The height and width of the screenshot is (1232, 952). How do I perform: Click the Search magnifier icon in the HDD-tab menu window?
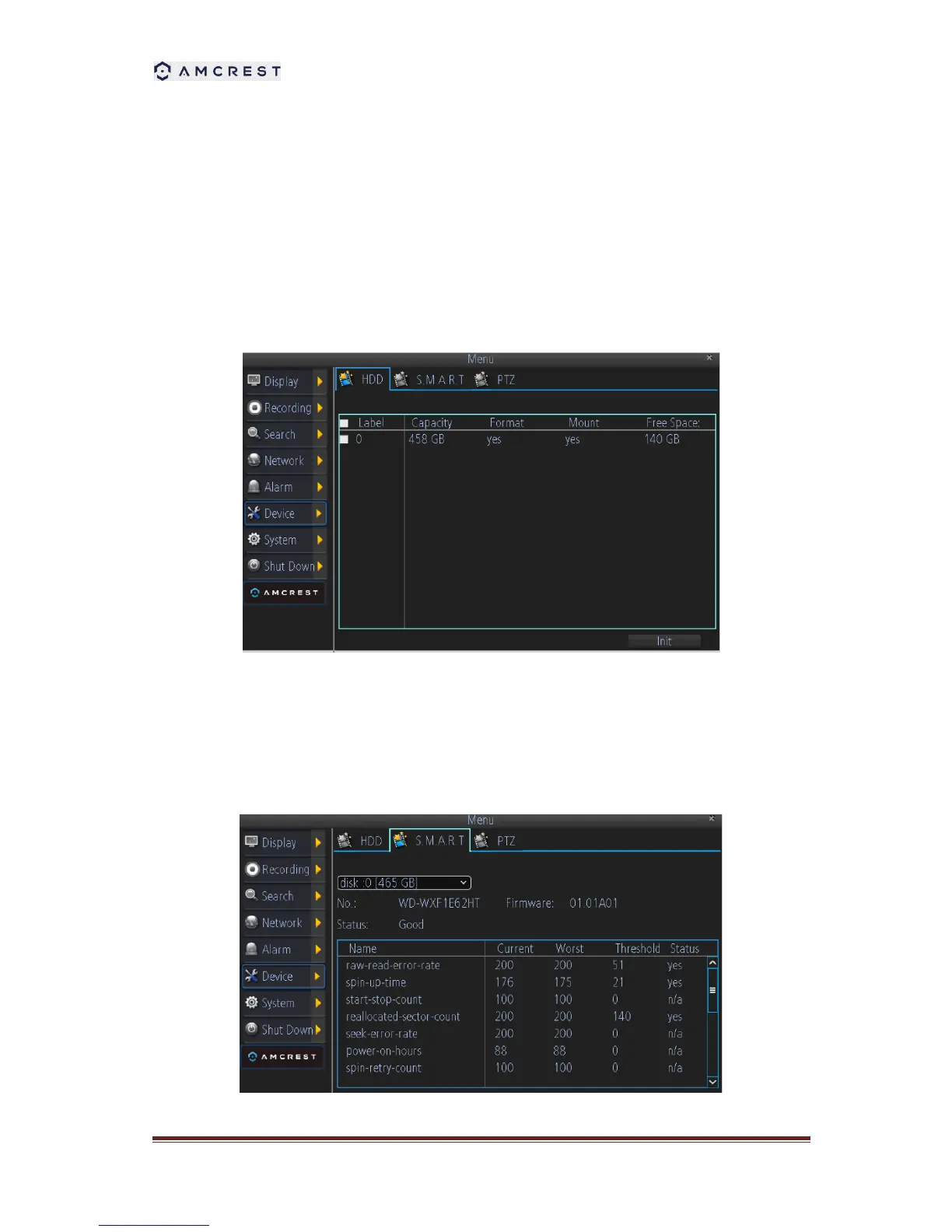point(254,433)
